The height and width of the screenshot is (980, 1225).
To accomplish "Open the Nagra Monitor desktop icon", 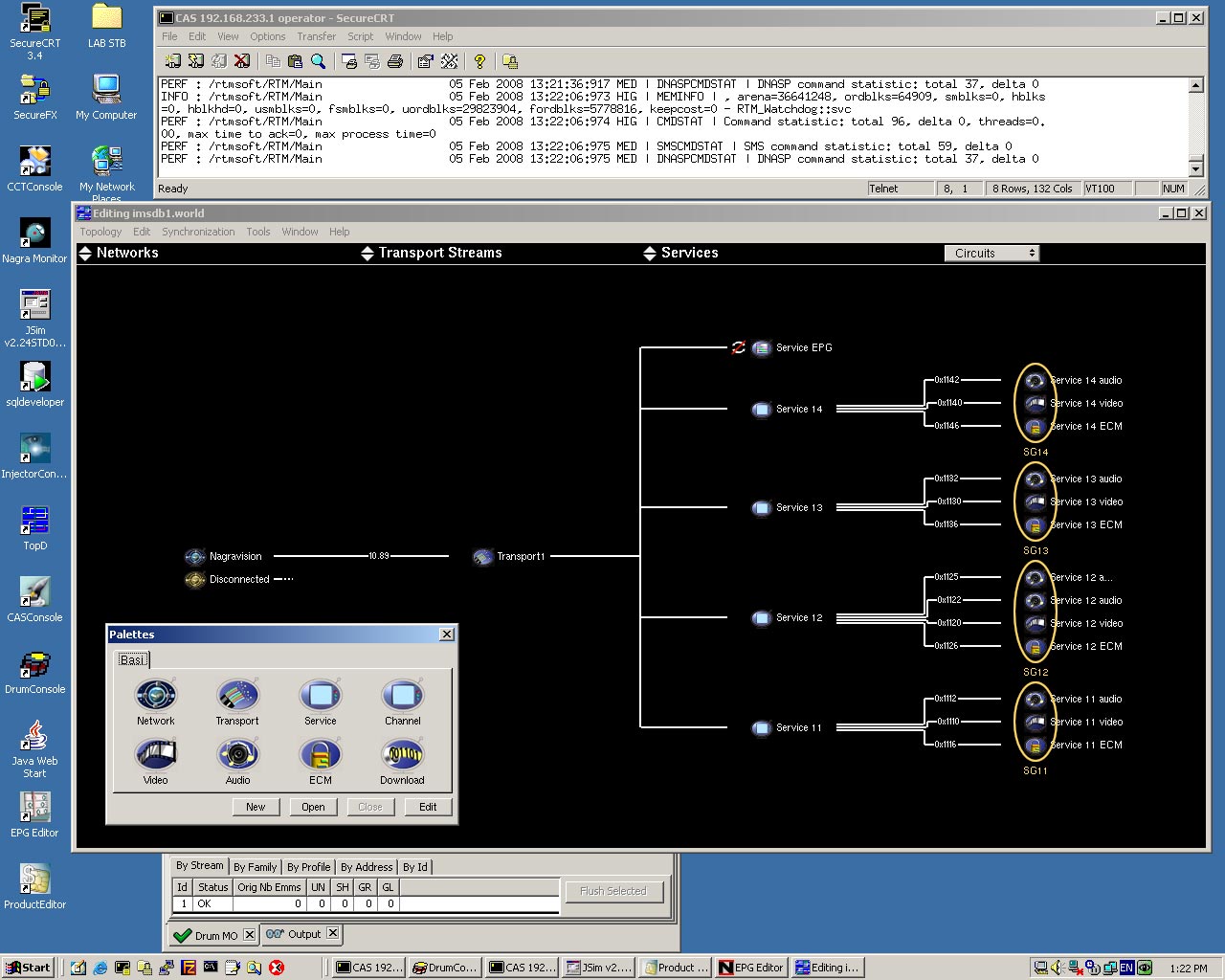I will point(34,241).
